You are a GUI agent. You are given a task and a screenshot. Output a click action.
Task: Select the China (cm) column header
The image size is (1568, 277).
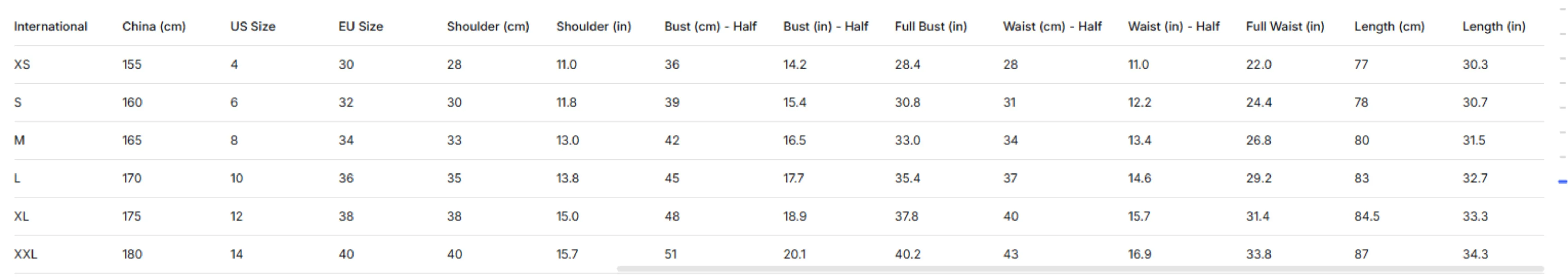(x=154, y=27)
